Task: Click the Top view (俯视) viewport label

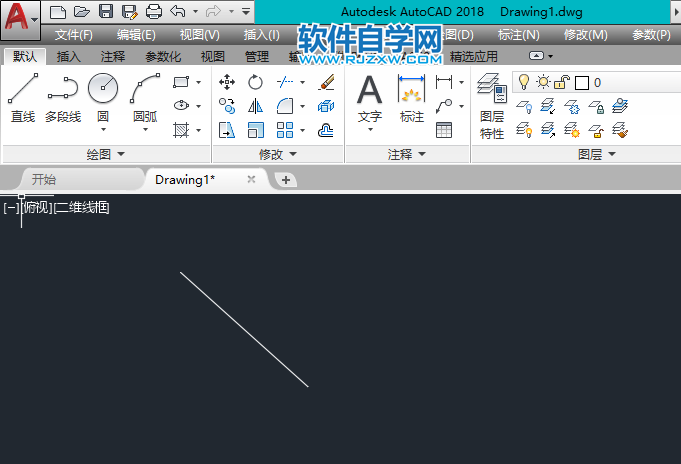Action: [x=37, y=208]
